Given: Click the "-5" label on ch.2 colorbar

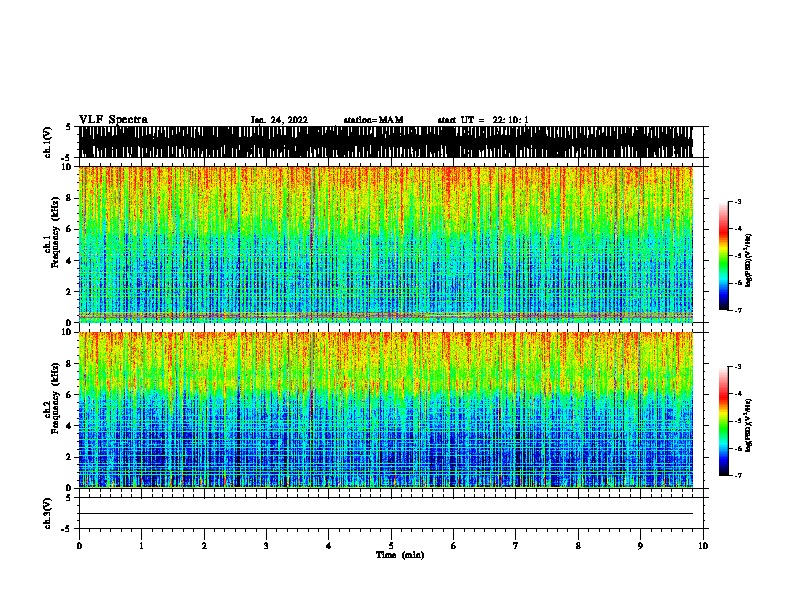Looking at the screenshot, I should [738, 421].
